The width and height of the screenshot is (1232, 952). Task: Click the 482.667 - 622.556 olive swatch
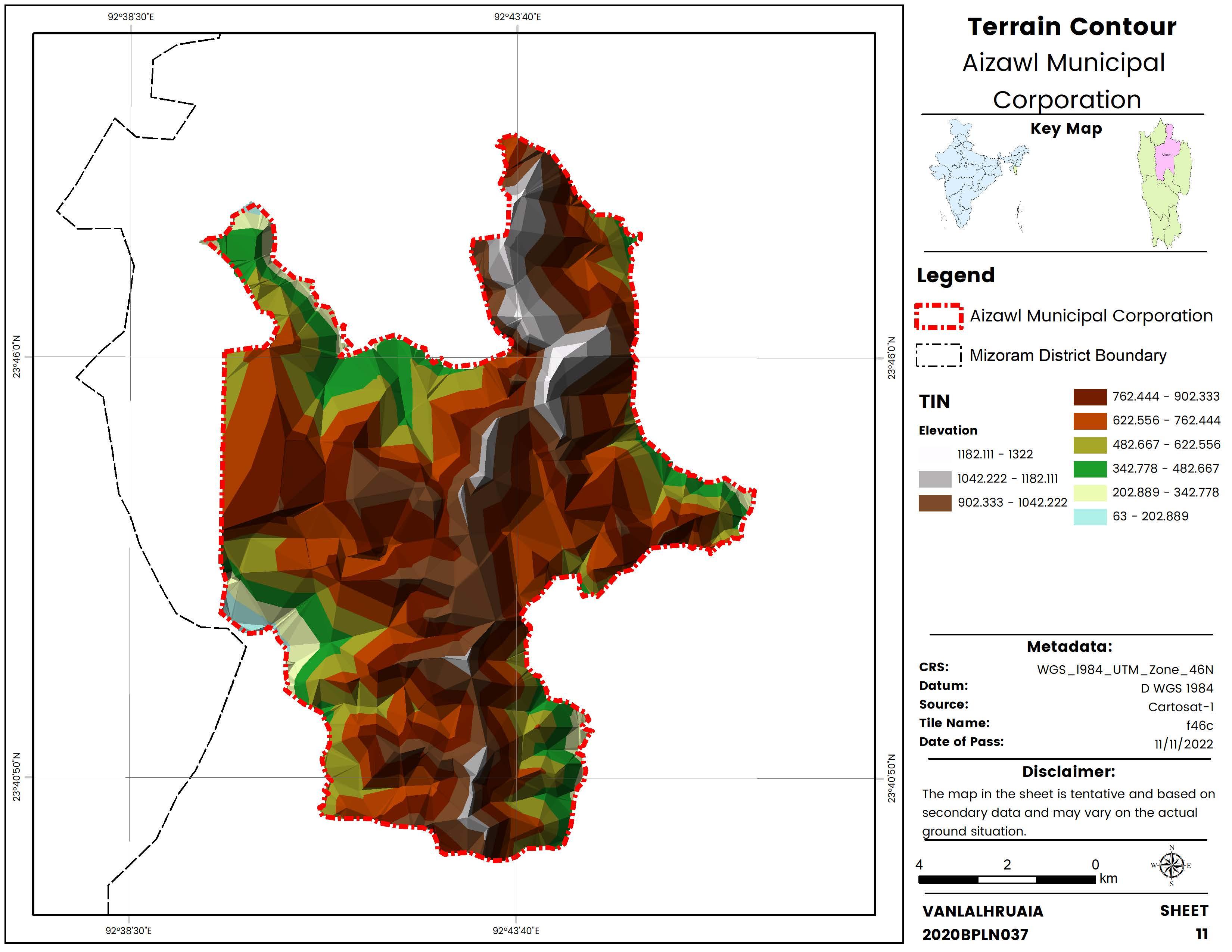[1090, 445]
